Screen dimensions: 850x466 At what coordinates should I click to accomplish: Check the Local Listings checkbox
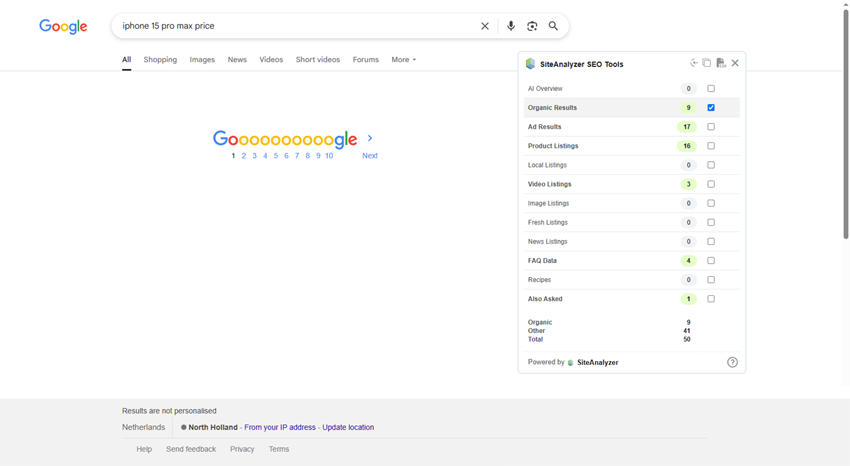pyautogui.click(x=711, y=165)
